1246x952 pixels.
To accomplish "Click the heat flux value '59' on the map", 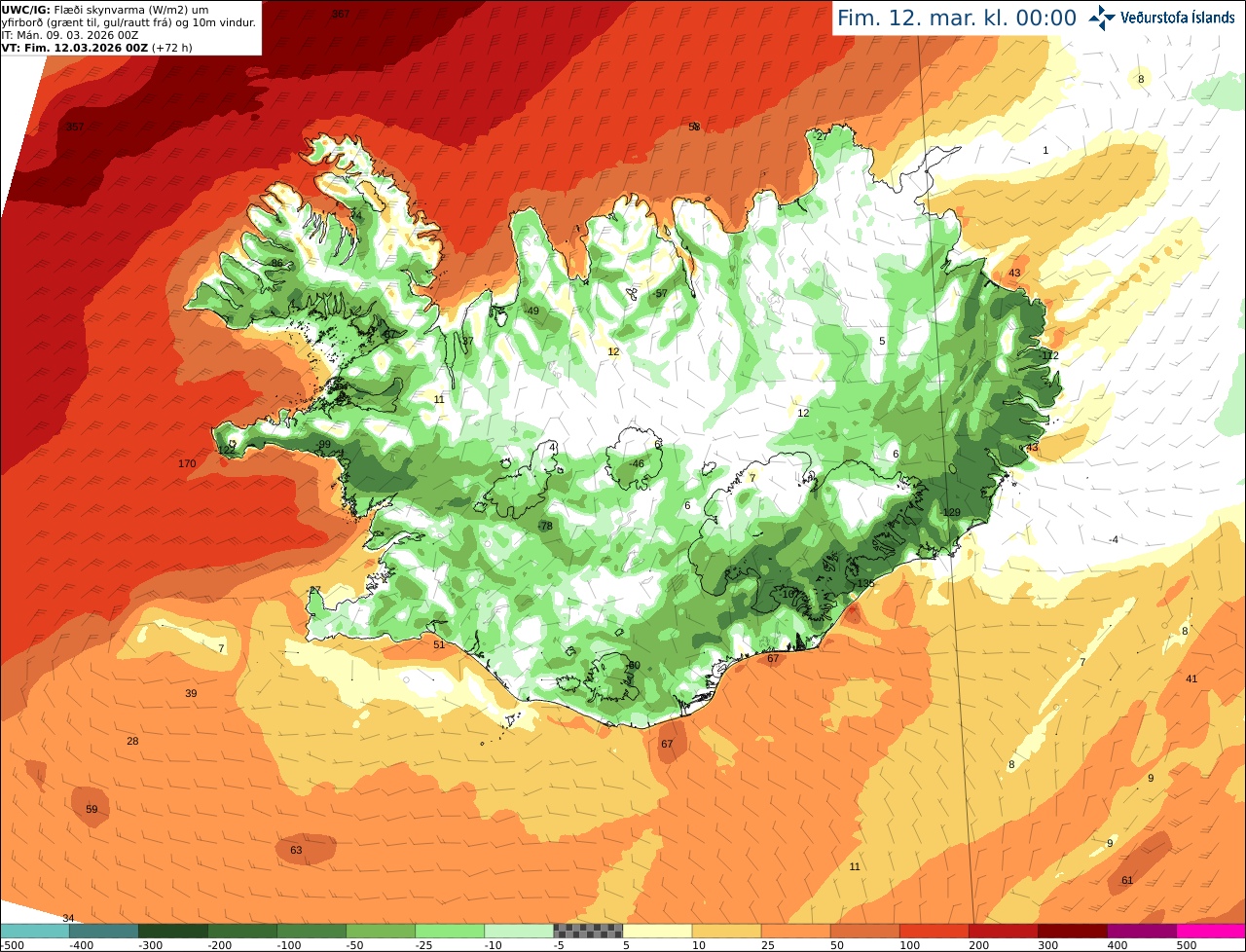I will tap(92, 810).
